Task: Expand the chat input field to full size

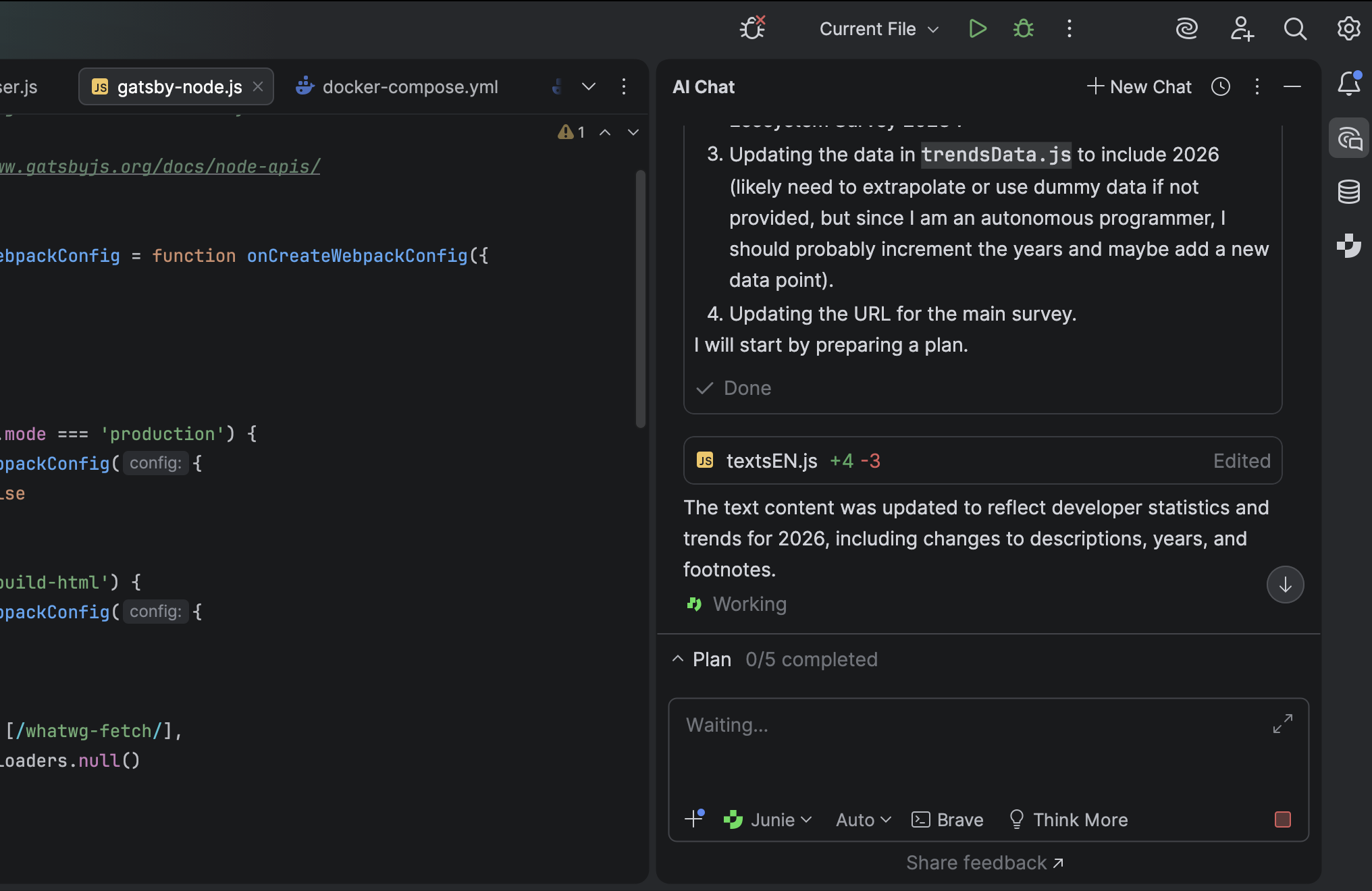Action: pyautogui.click(x=1282, y=724)
